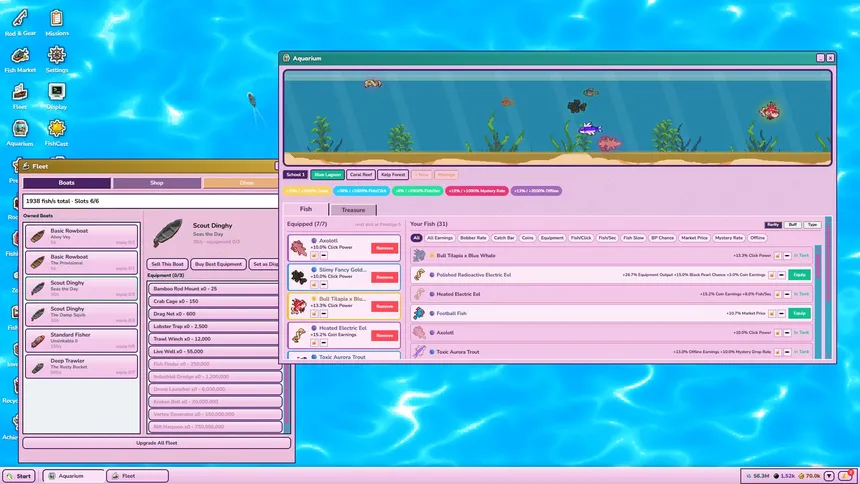Click the Upgrade All Fleet button

pyautogui.click(x=156, y=443)
